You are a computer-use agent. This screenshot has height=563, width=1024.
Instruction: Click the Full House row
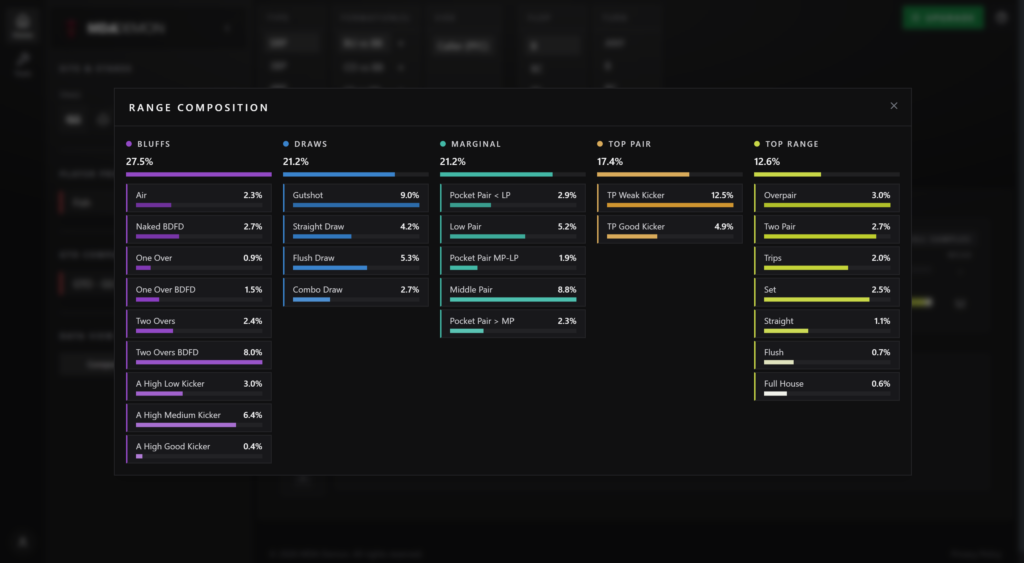(827, 386)
